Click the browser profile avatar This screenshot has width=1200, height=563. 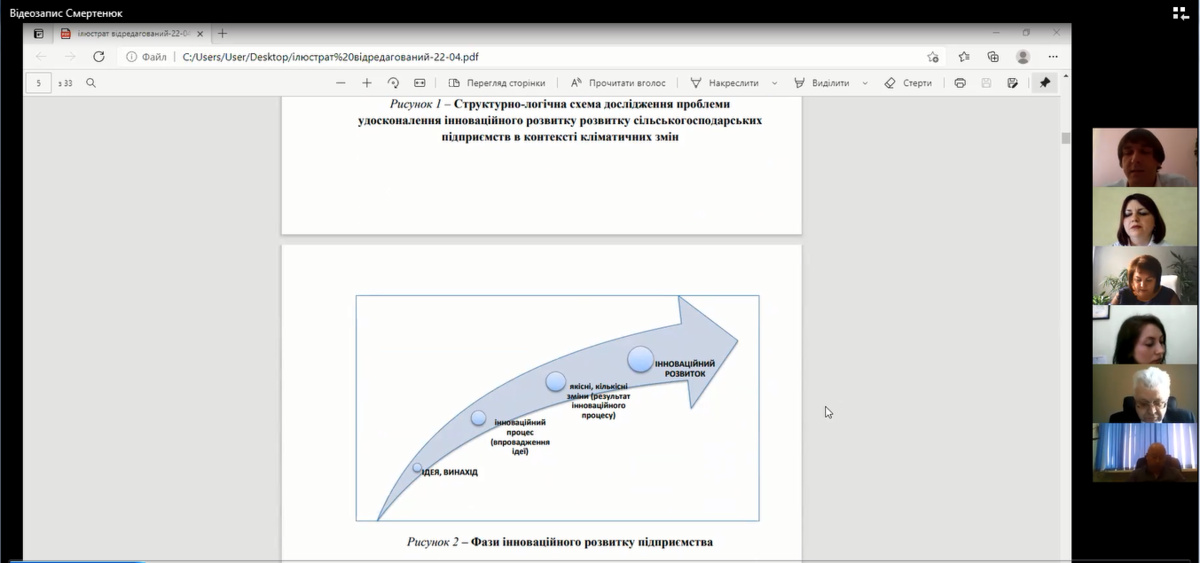coord(1023,57)
